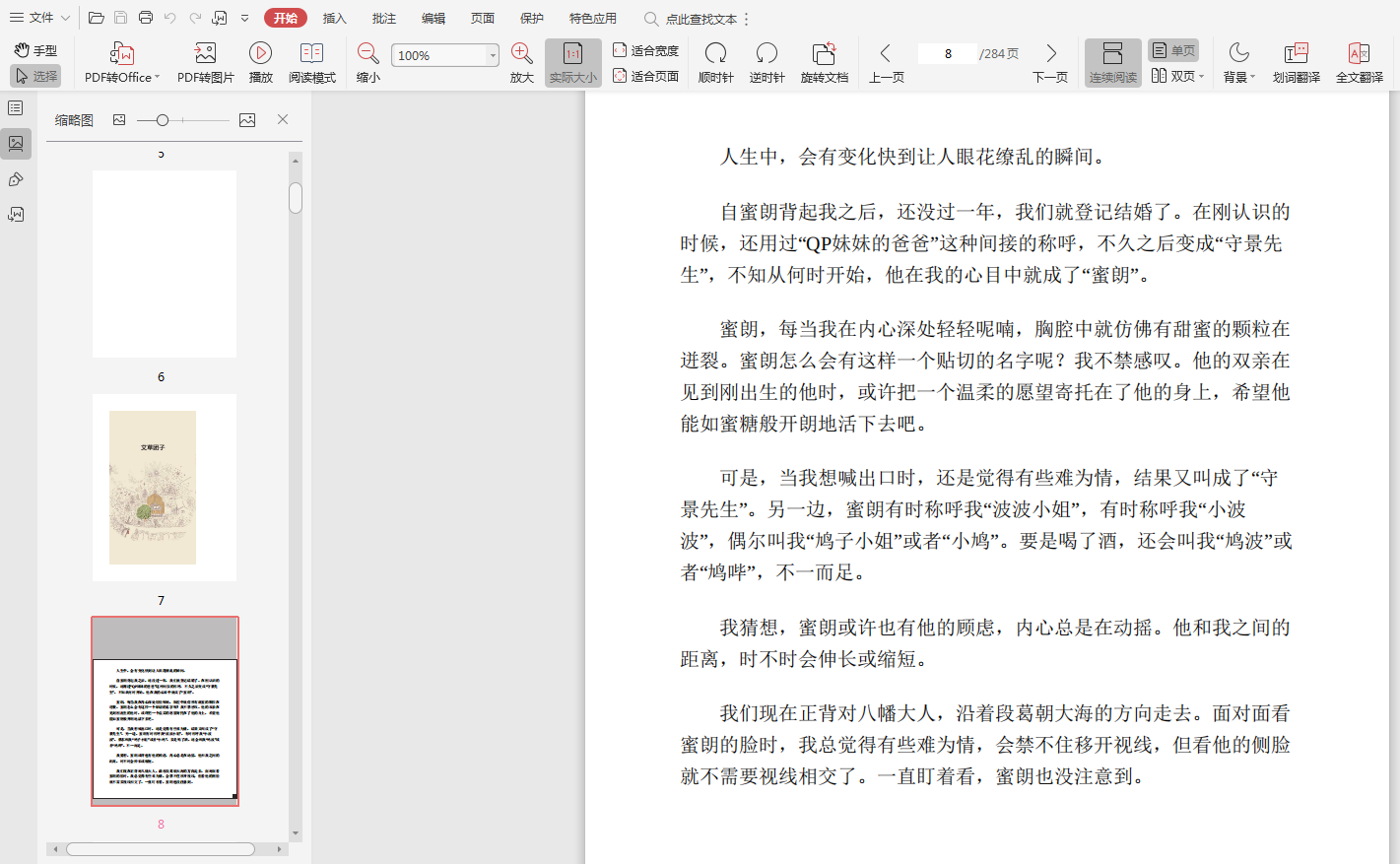The height and width of the screenshot is (864, 1400).
Task: Switch to the 批注 tab
Action: tap(384, 18)
